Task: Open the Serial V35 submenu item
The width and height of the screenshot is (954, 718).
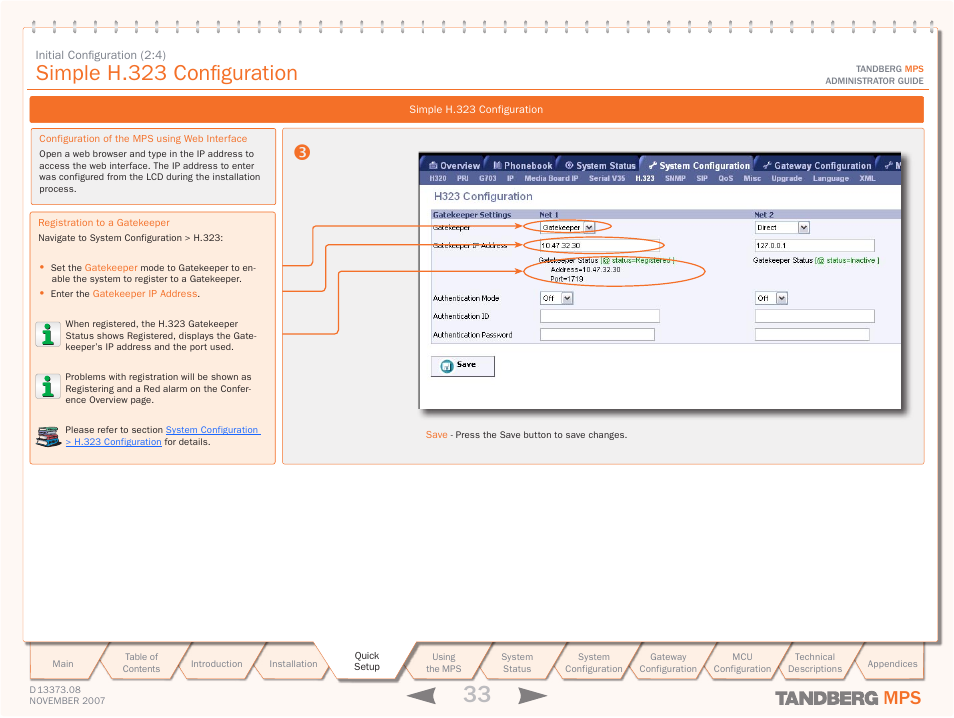Action: pyautogui.click(x=607, y=178)
